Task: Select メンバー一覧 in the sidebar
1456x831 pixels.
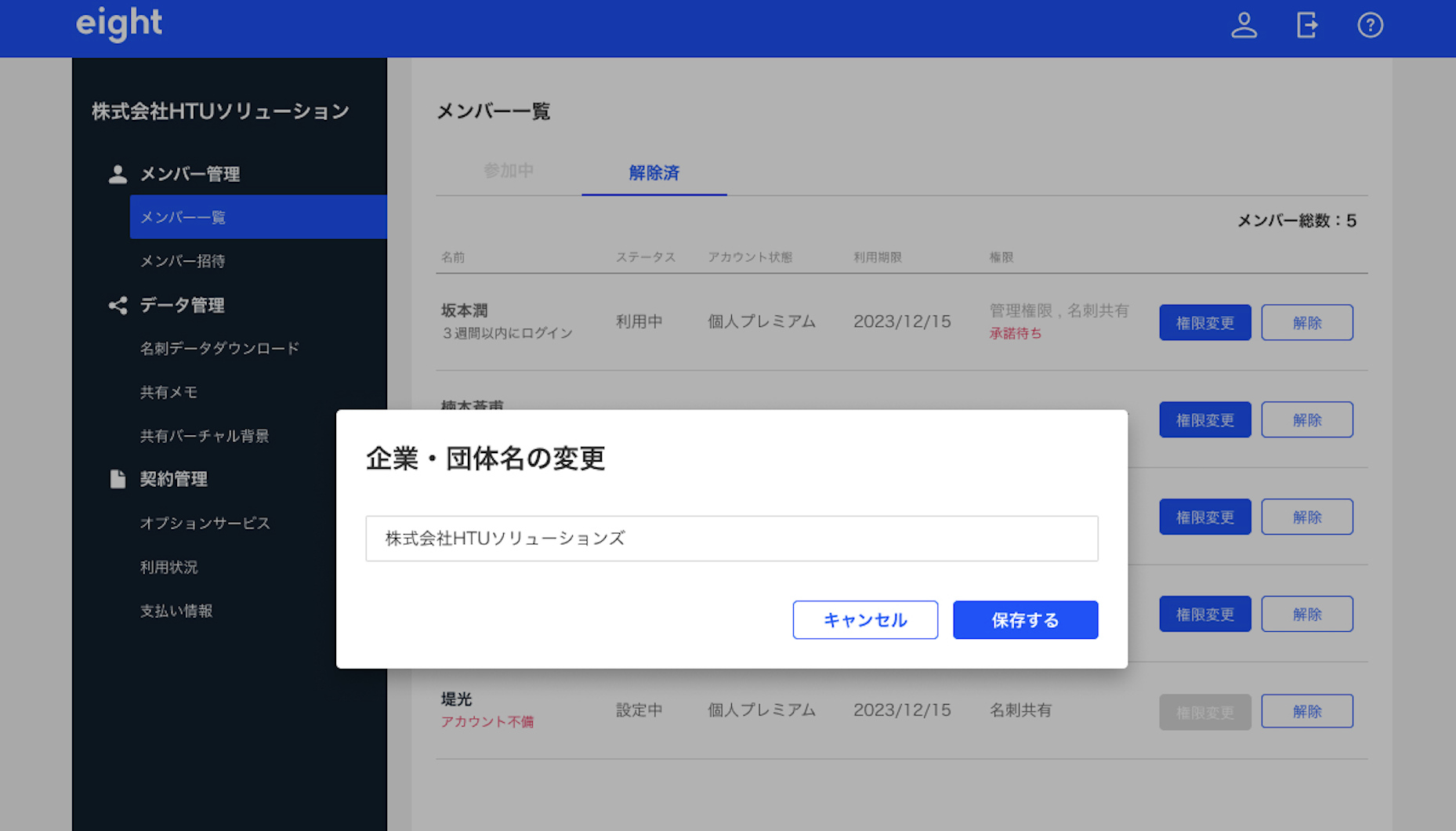Action: 183,217
